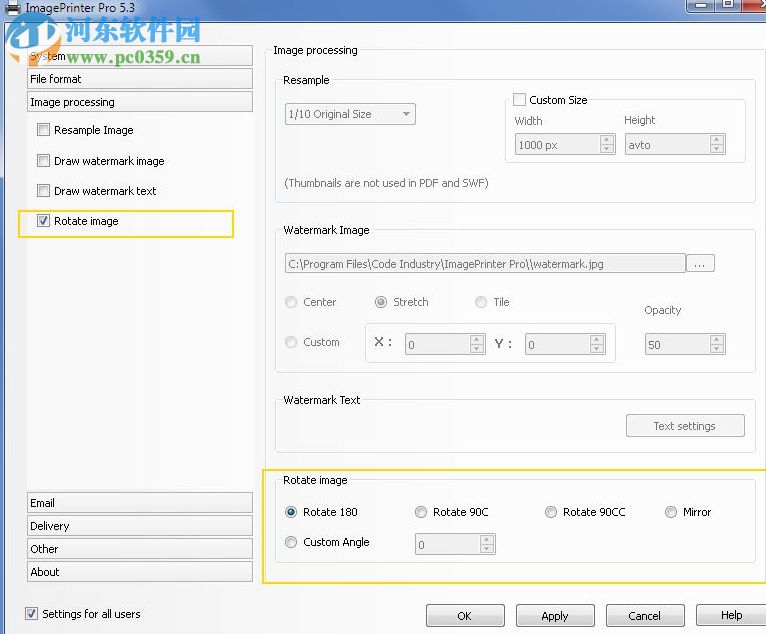Select the Rotate 90CC radio button
The image size is (766, 634).
point(551,512)
